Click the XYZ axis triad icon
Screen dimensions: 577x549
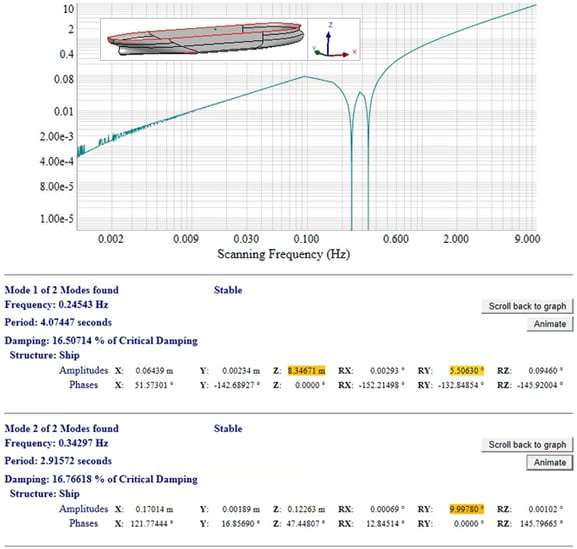334,40
